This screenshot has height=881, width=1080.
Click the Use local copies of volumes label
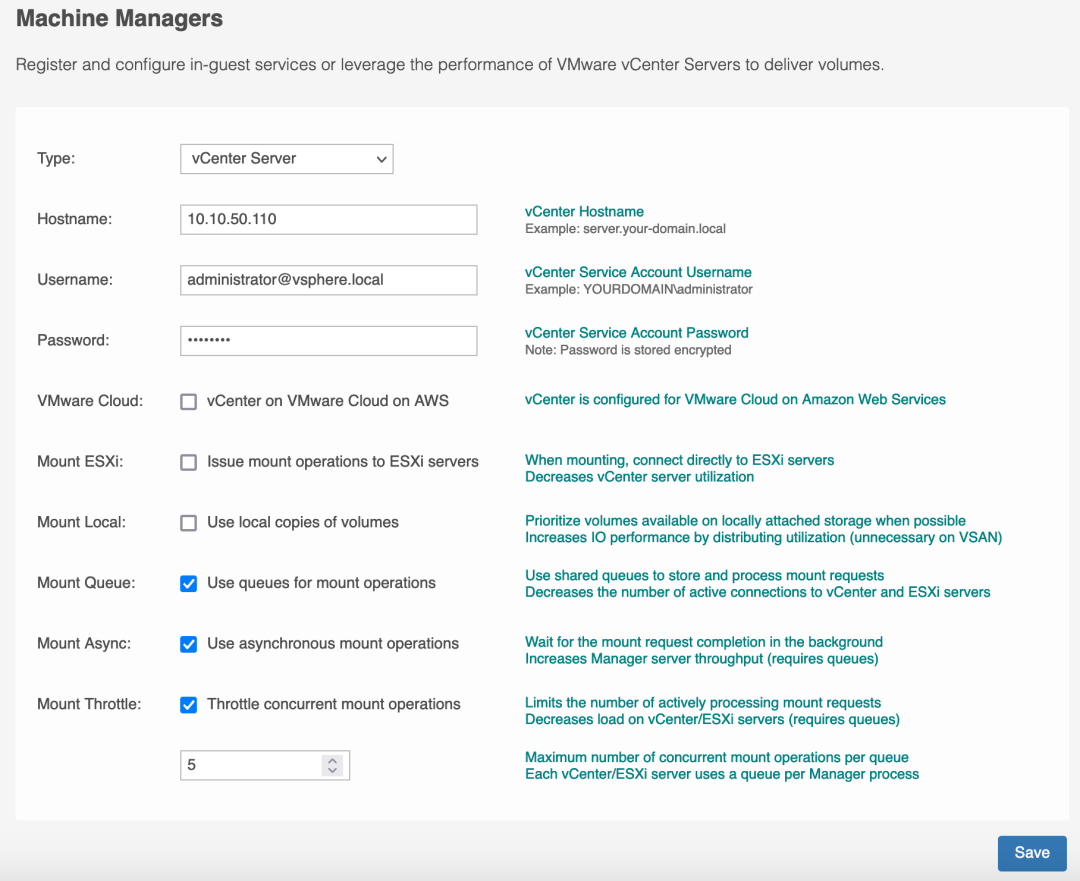pyautogui.click(x=302, y=522)
